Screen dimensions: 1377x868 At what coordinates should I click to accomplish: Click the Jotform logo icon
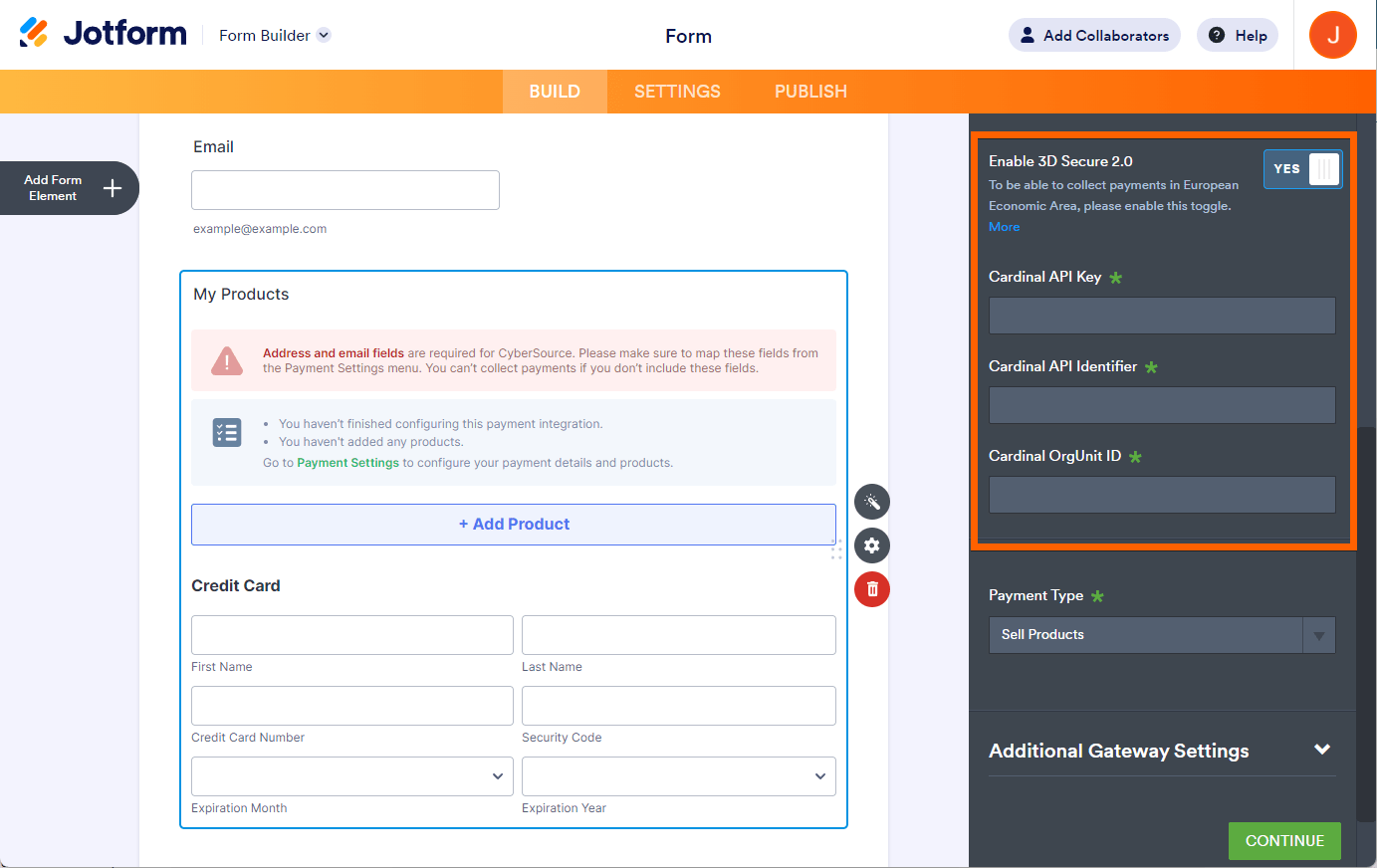pyautogui.click(x=34, y=33)
